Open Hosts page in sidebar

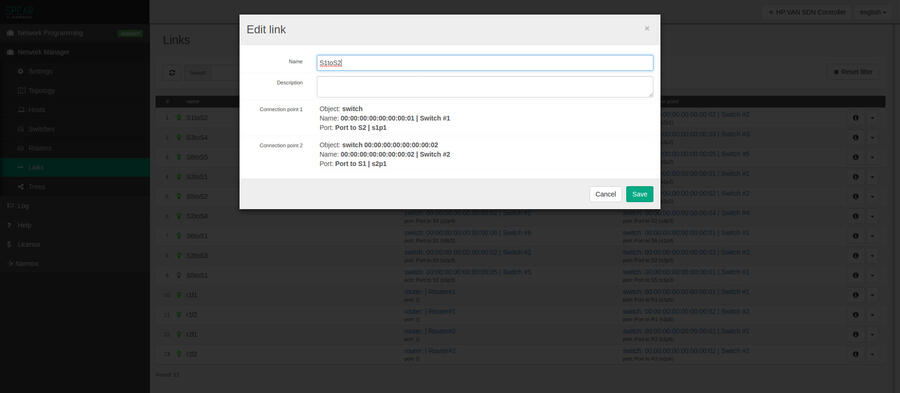75,110
